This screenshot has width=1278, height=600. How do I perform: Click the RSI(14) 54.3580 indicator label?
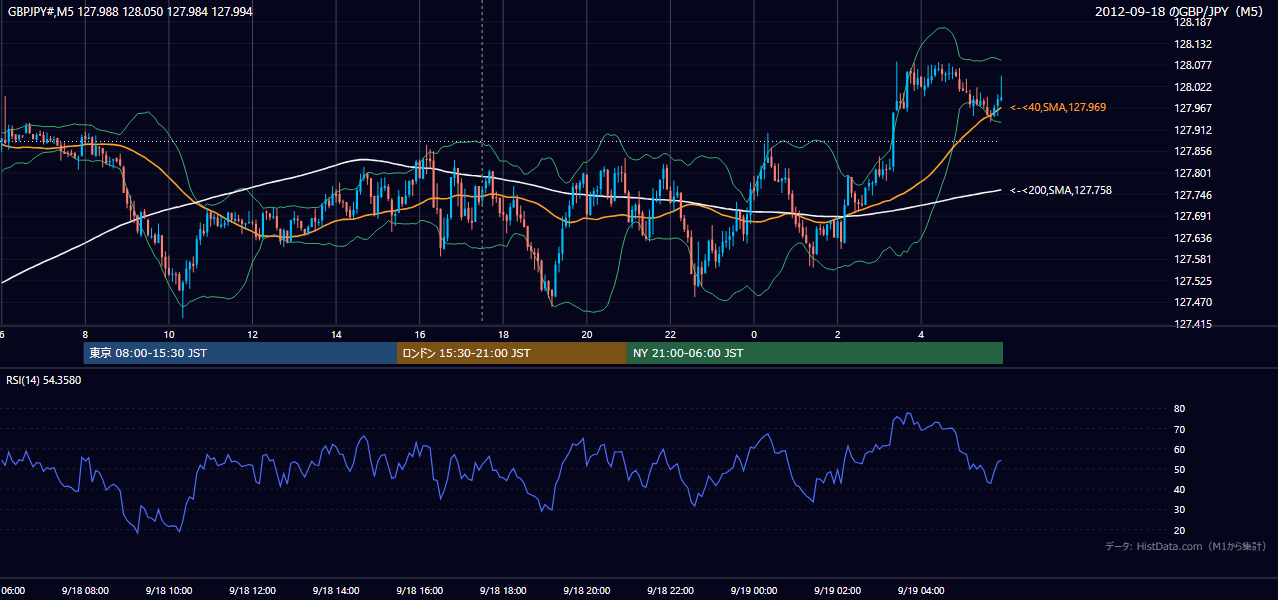(x=44, y=380)
